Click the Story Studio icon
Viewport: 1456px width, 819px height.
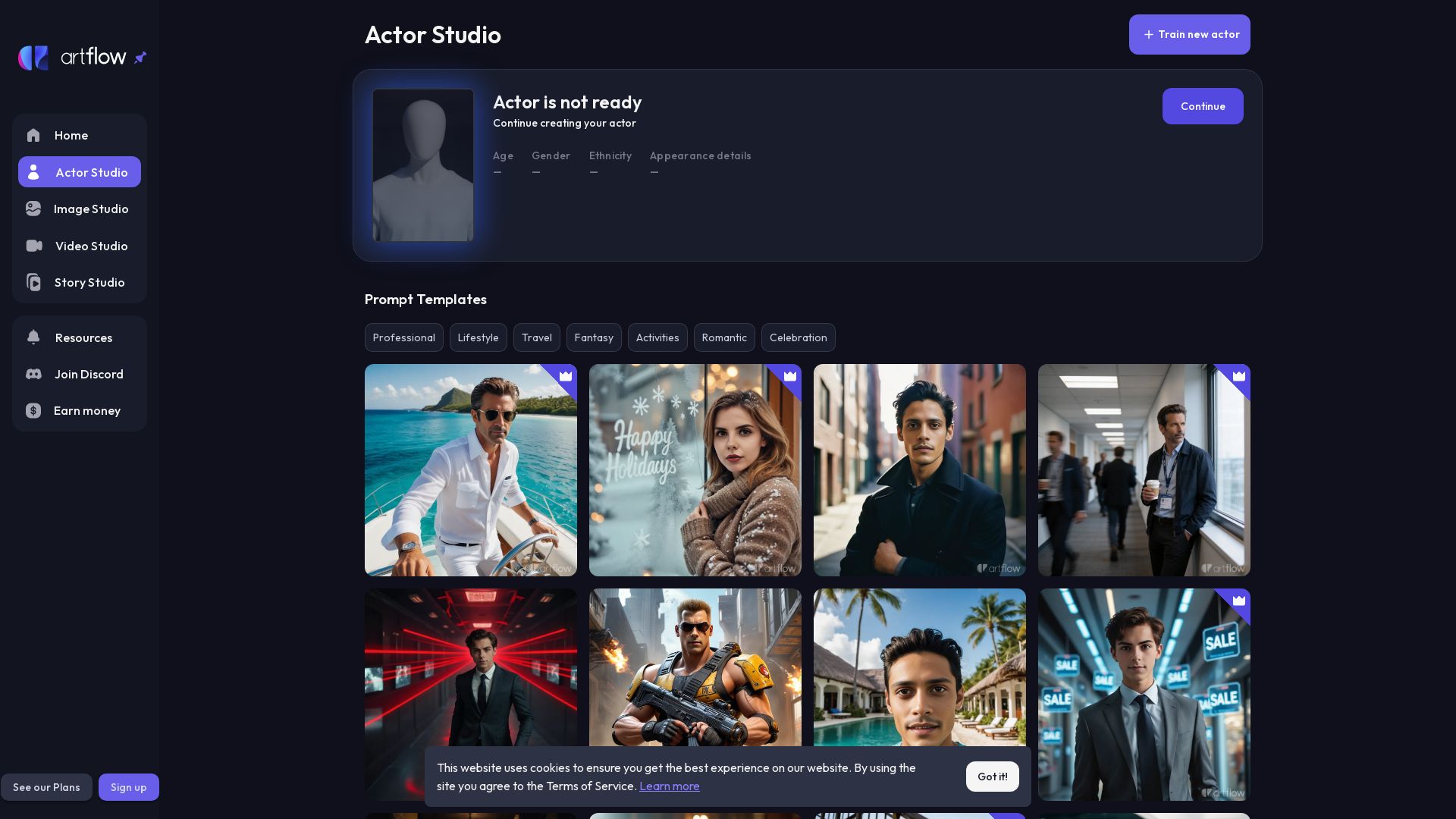[33, 282]
